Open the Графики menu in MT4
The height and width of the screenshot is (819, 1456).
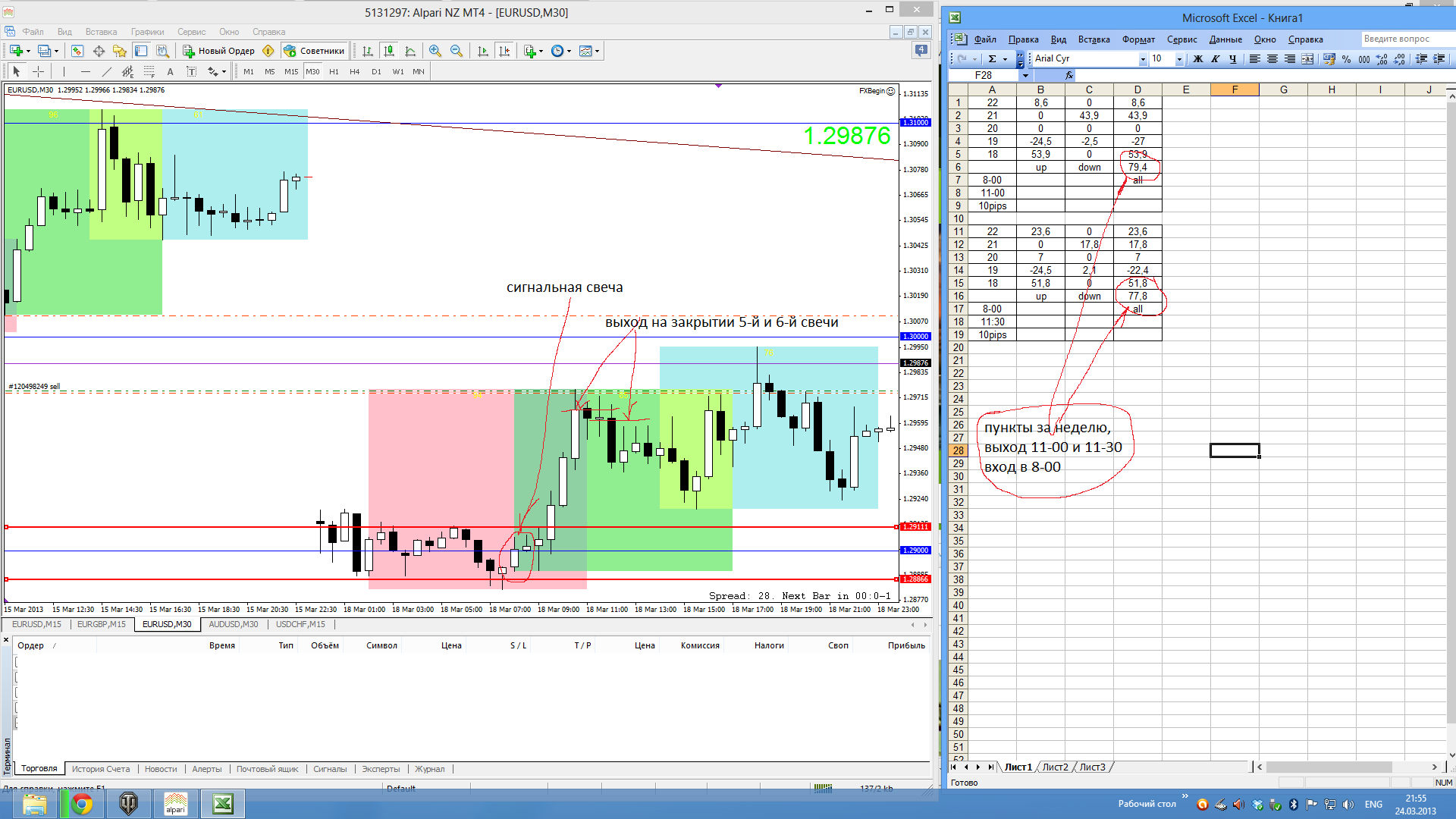(147, 32)
